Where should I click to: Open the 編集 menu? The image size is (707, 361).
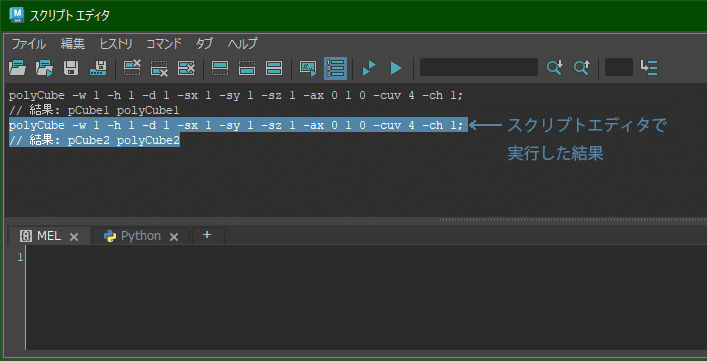73,44
